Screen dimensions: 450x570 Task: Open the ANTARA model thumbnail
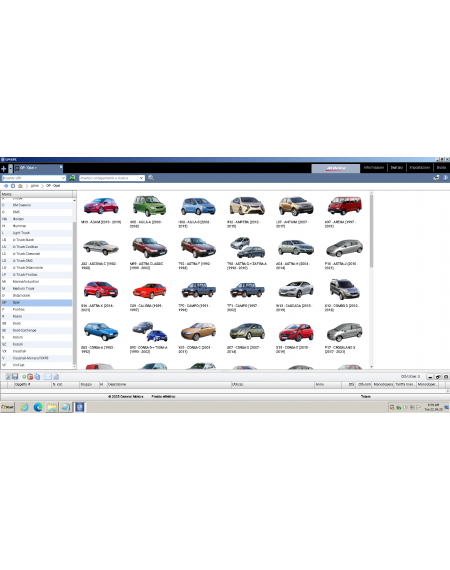296,206
